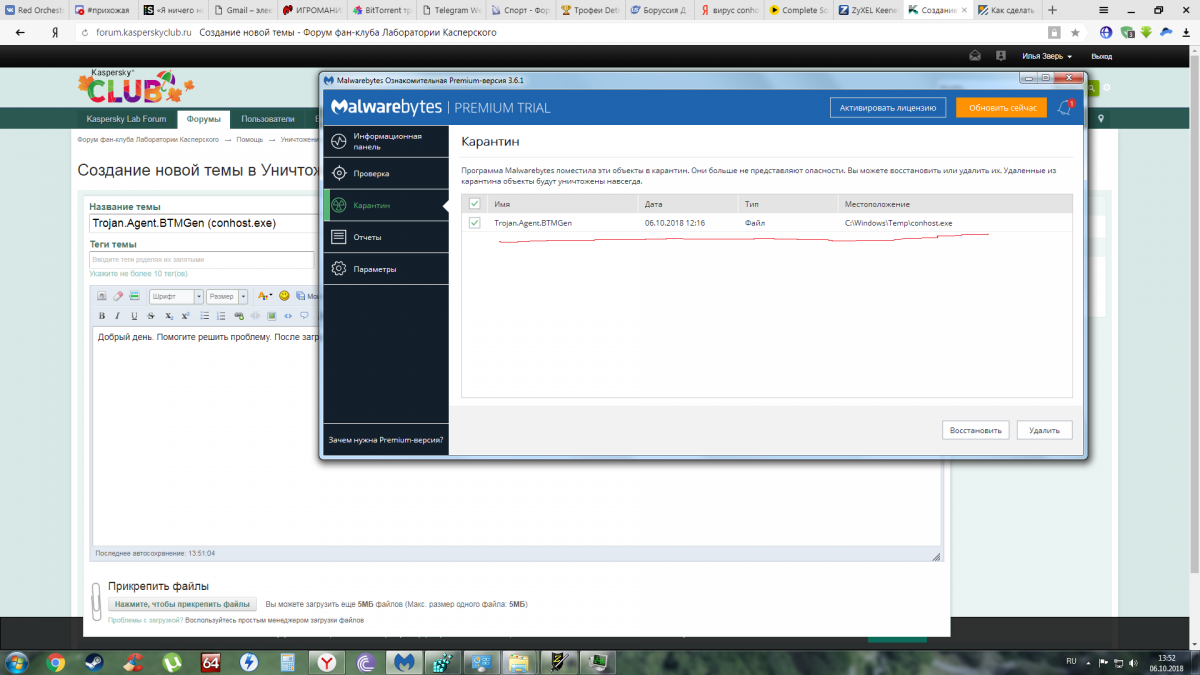Insert link in forum editor
This screenshot has width=1200, height=675.
click(x=238, y=316)
